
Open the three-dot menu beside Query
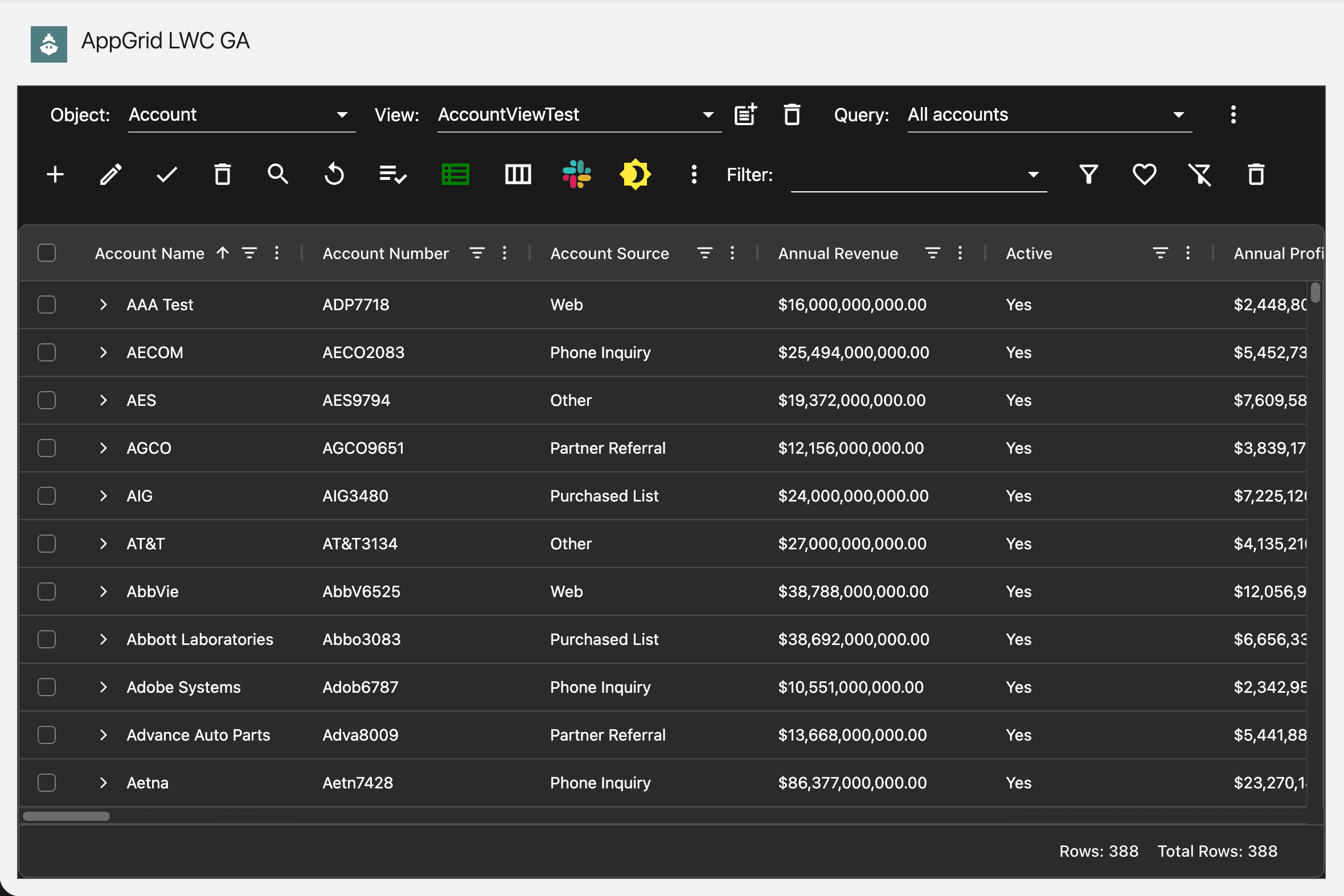click(x=1233, y=115)
